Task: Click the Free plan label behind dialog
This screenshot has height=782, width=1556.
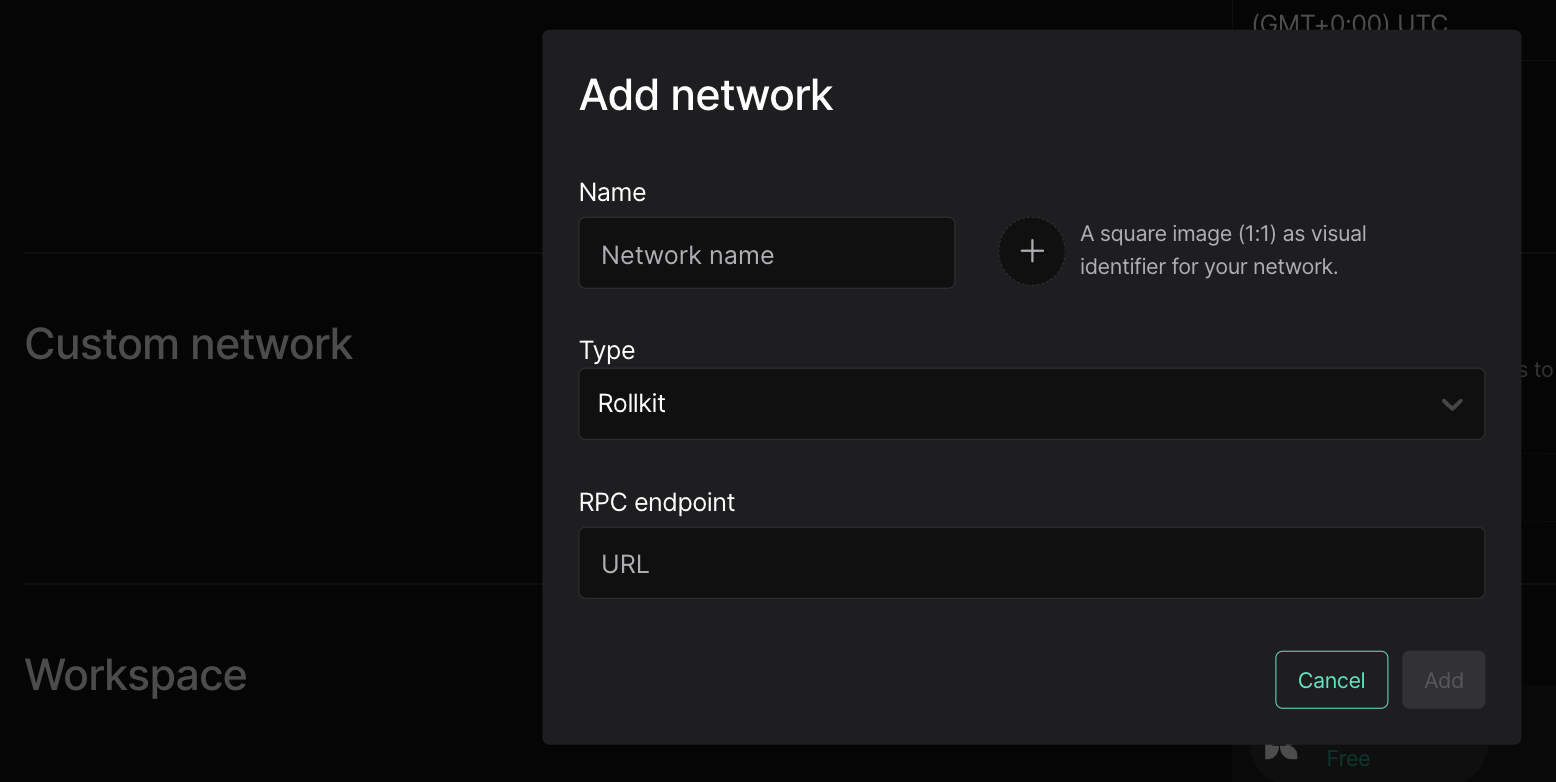Action: pos(1348,759)
